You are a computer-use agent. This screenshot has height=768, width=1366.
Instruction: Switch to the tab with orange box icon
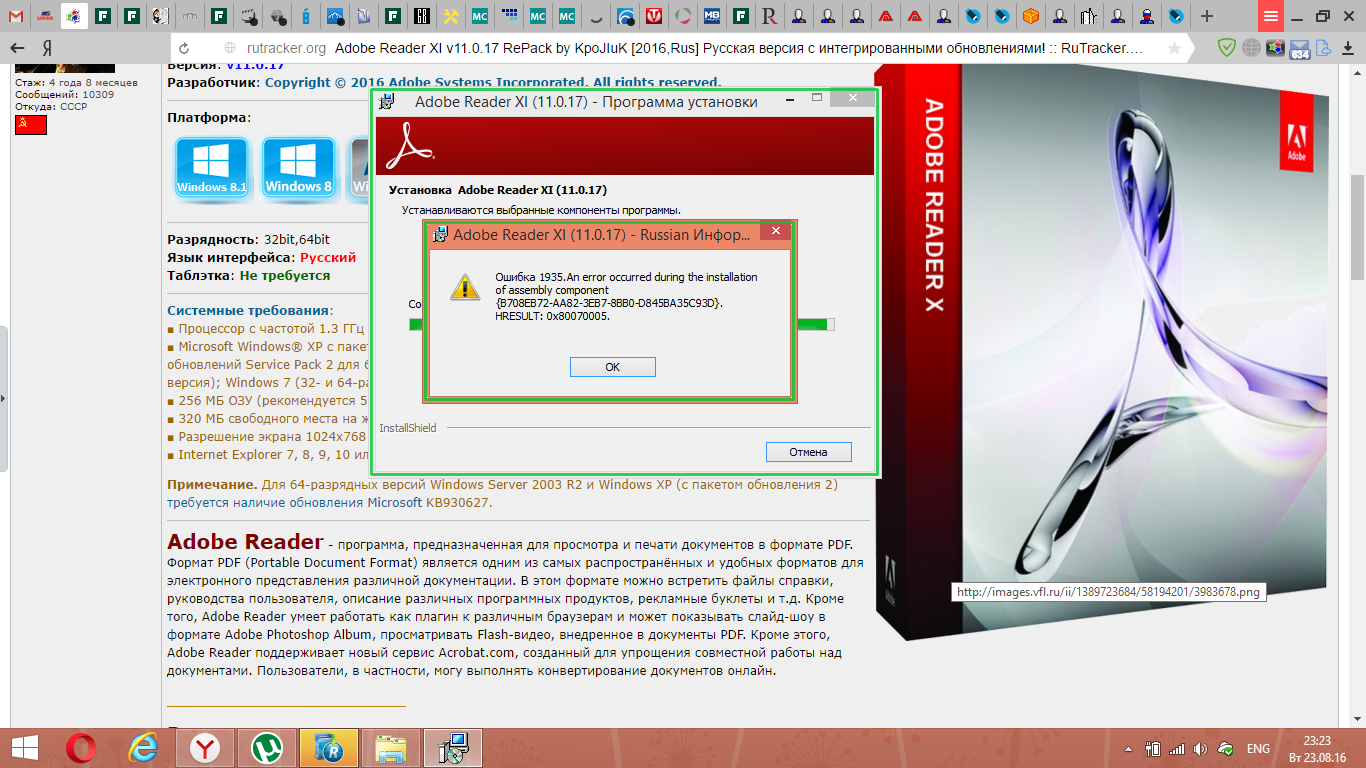click(1031, 16)
